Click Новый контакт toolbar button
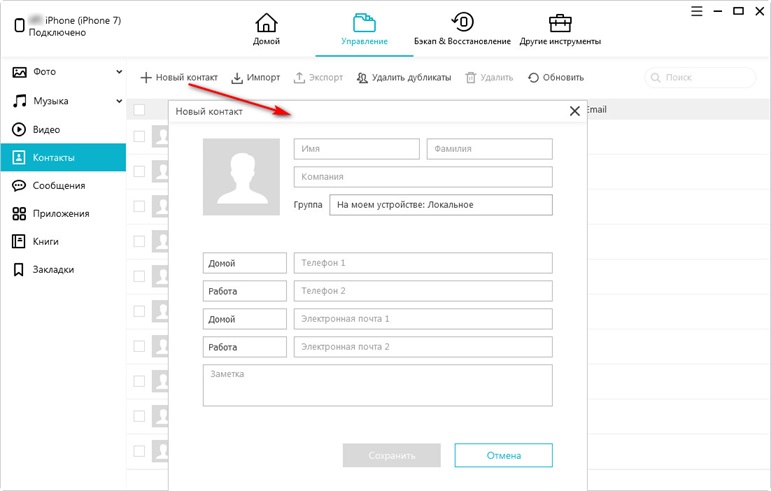Screen dimensions: 771x491 pyautogui.click(x=179, y=78)
